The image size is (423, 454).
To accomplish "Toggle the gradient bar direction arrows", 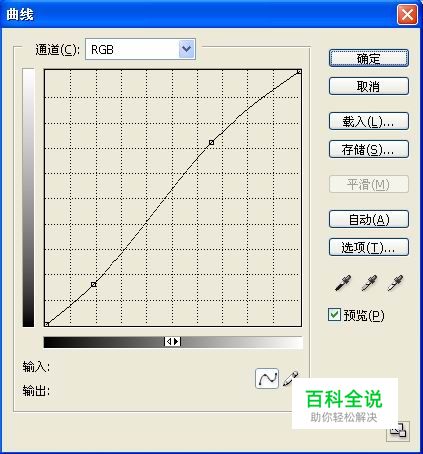I will [172, 342].
